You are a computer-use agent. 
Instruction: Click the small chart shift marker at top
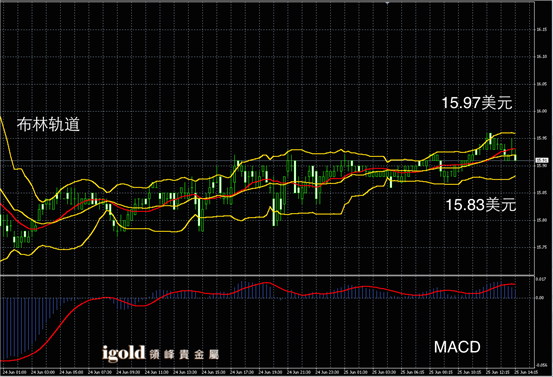[x=387, y=3]
